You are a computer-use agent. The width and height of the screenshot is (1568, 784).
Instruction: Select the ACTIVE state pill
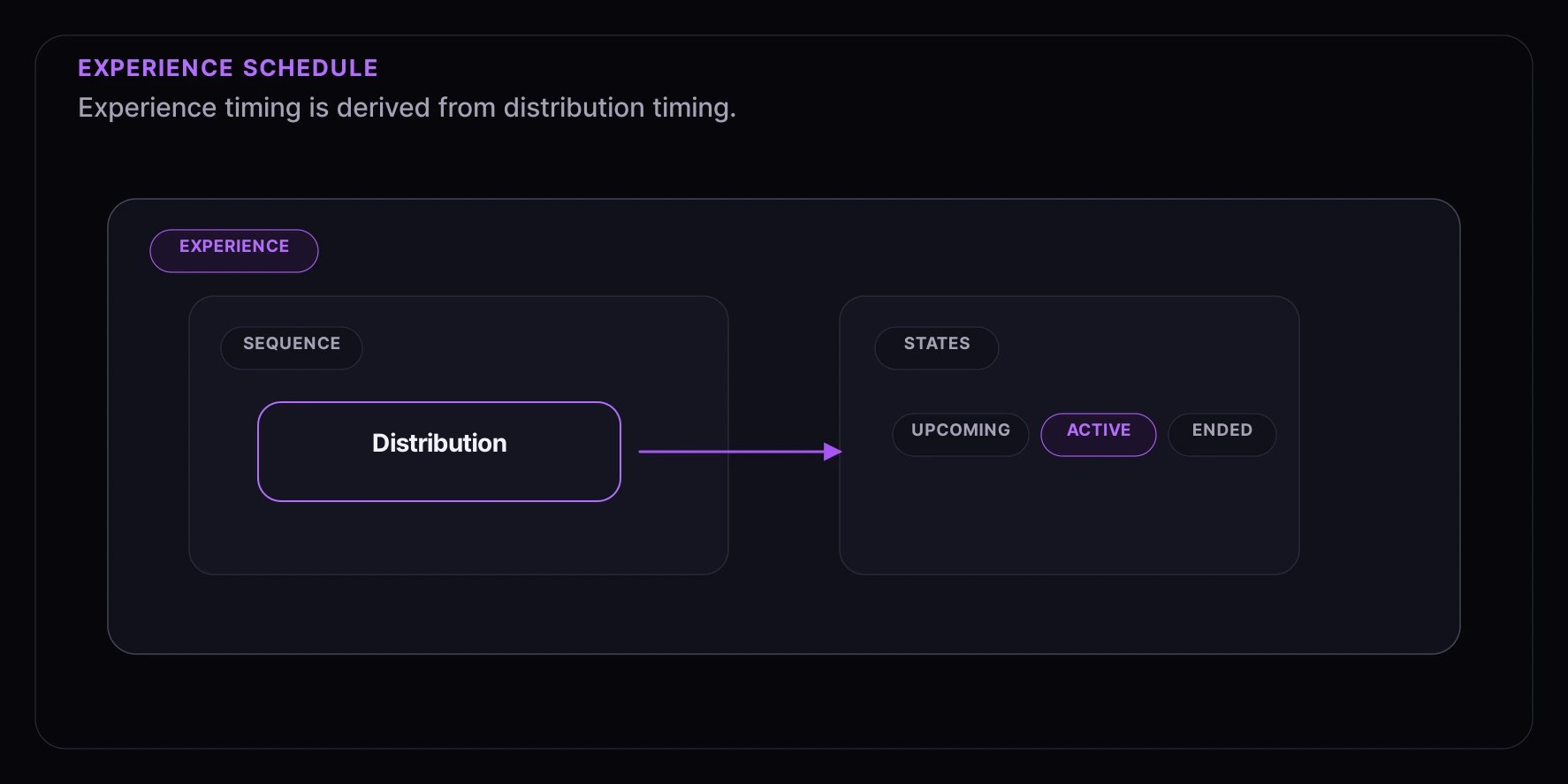pyautogui.click(x=1099, y=435)
